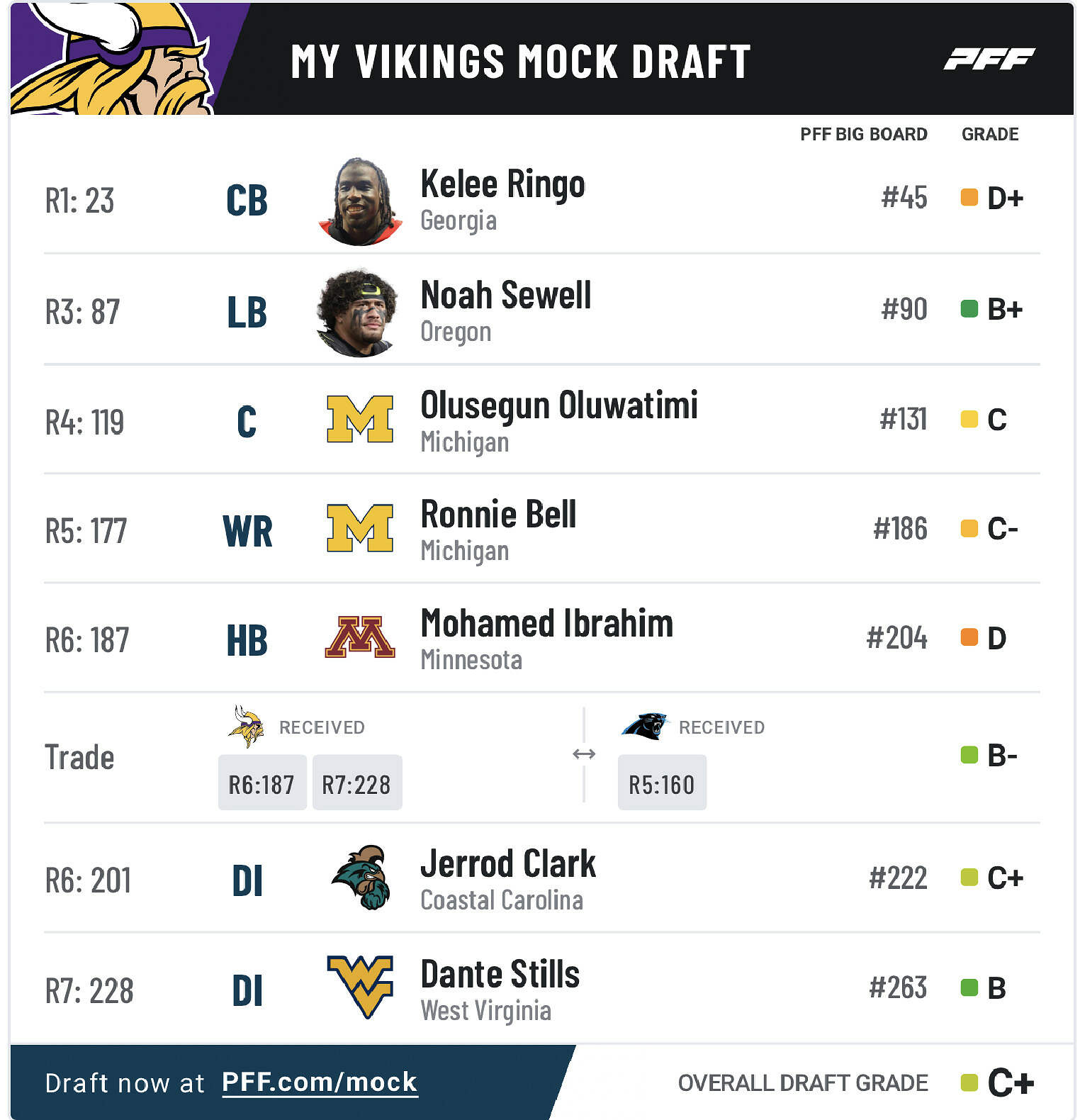1080x1120 pixels.
Task: Click the R6:187 received pick chip
Action: tap(261, 783)
